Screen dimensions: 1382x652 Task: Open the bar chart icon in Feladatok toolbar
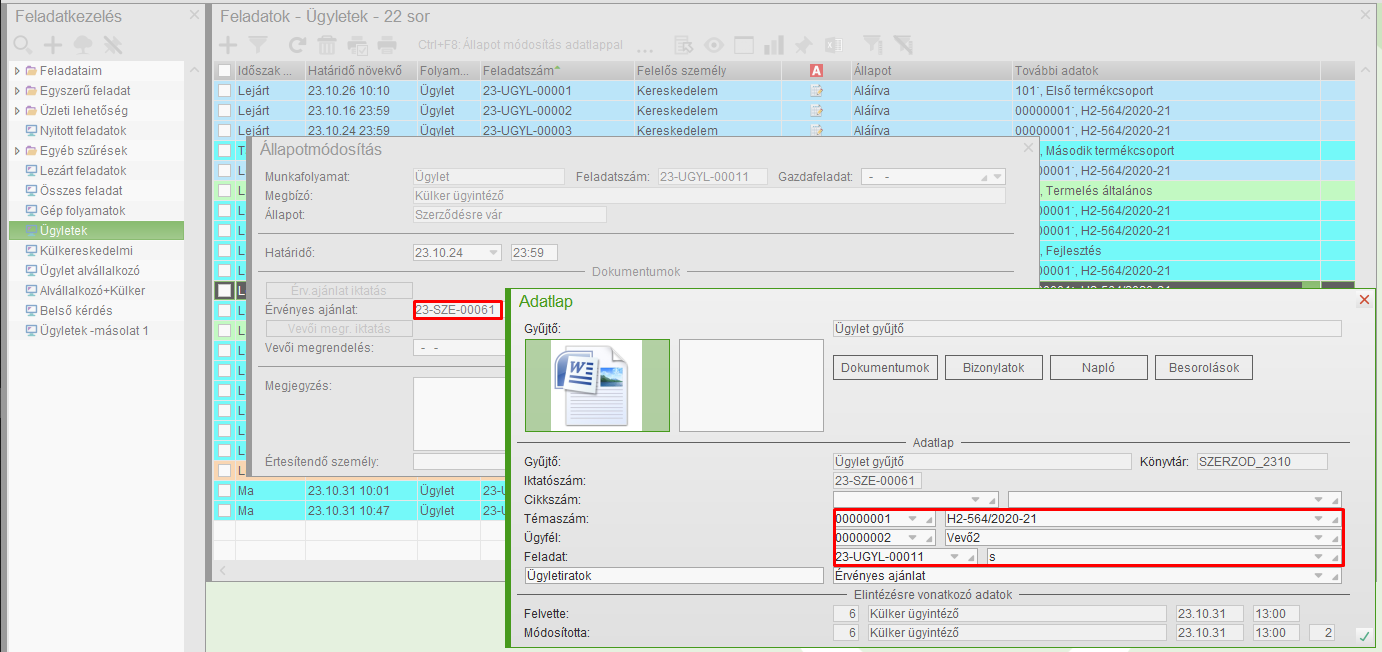pos(773,45)
